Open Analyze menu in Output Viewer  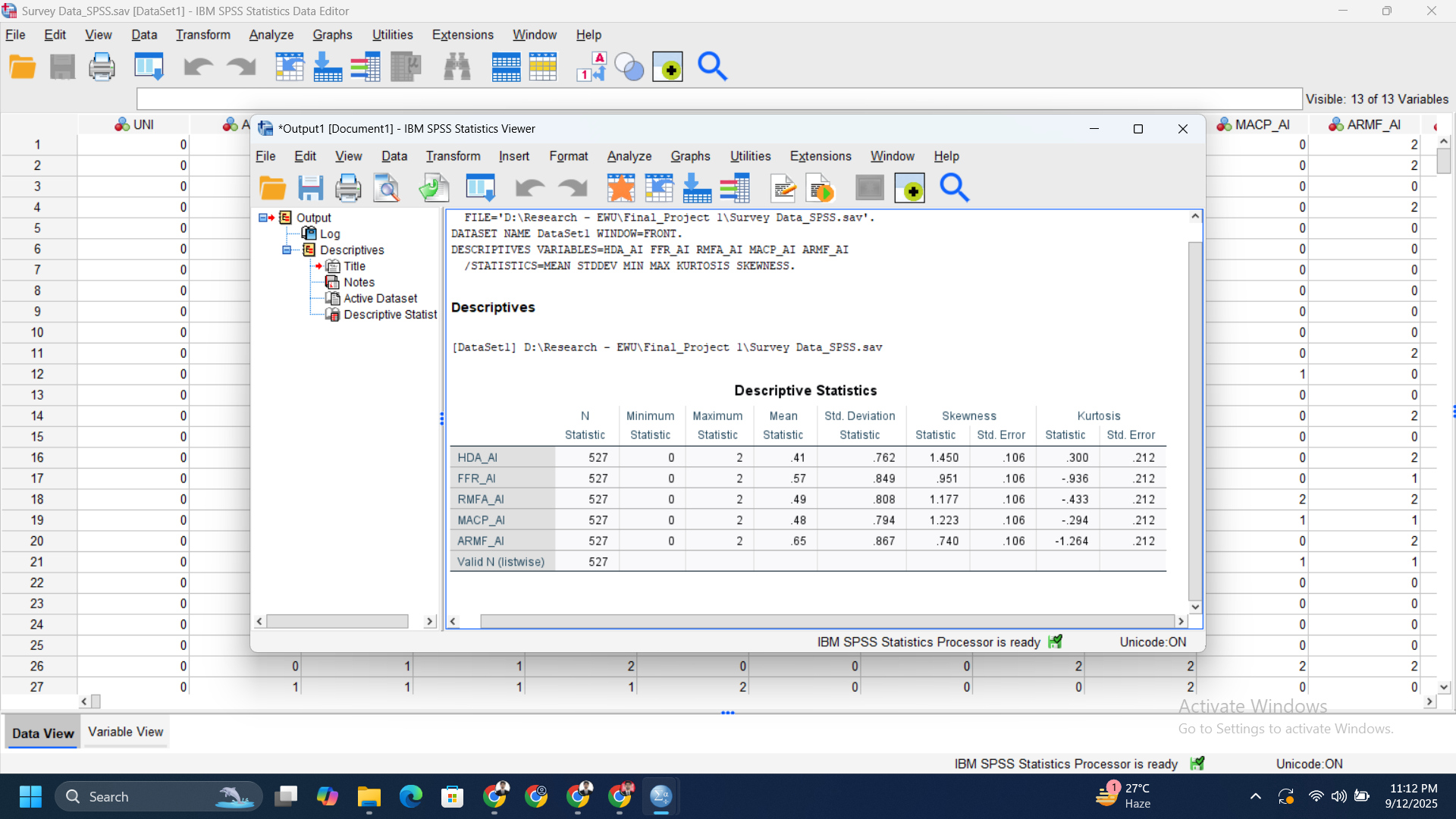tap(629, 156)
